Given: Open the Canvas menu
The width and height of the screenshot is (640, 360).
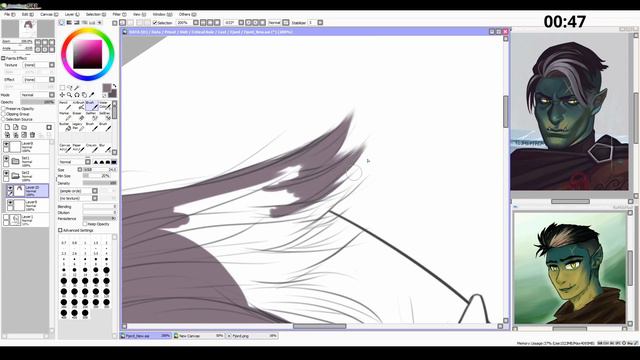Looking at the screenshot, I should (49, 14).
